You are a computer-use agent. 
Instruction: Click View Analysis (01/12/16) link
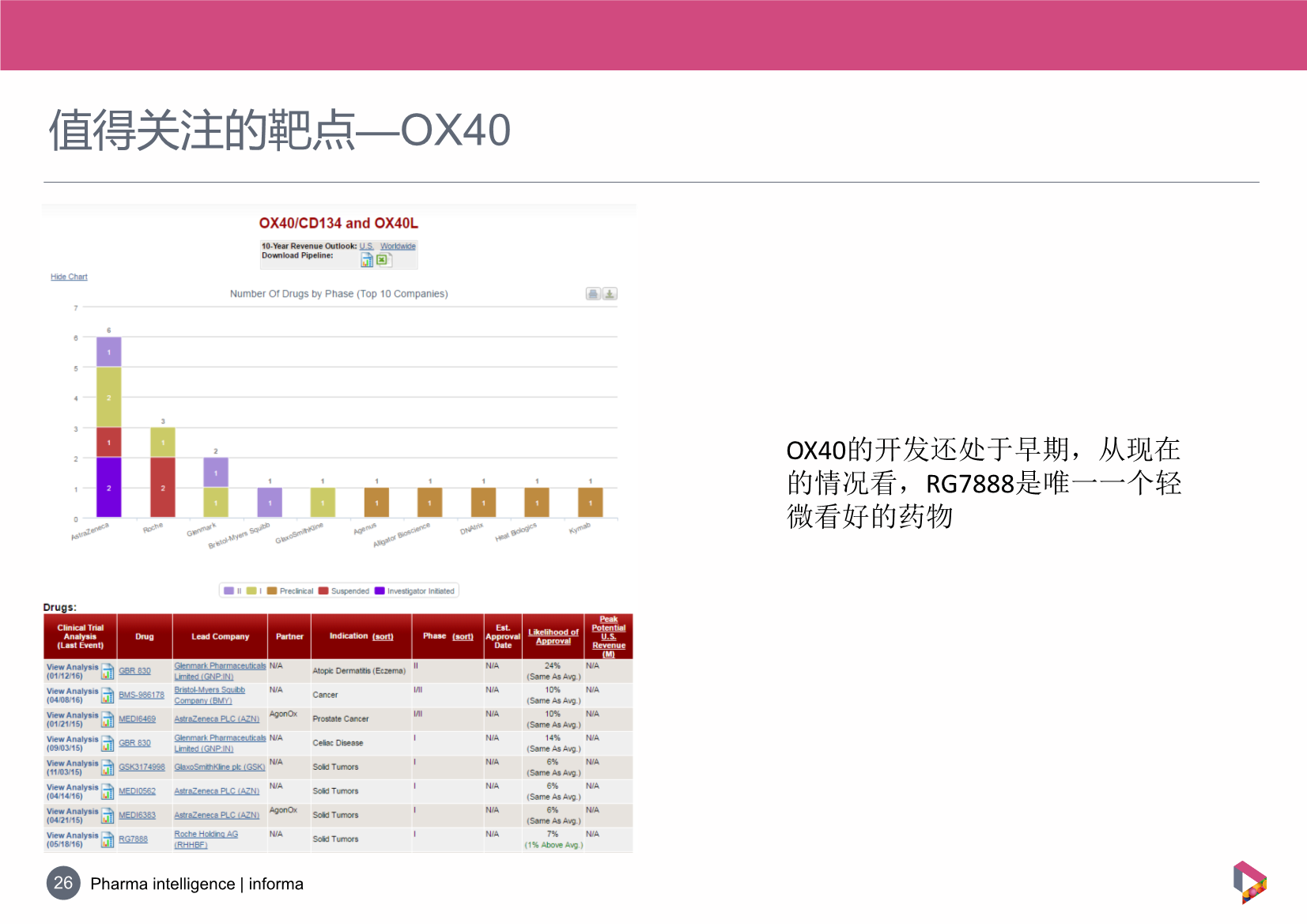tap(73, 672)
